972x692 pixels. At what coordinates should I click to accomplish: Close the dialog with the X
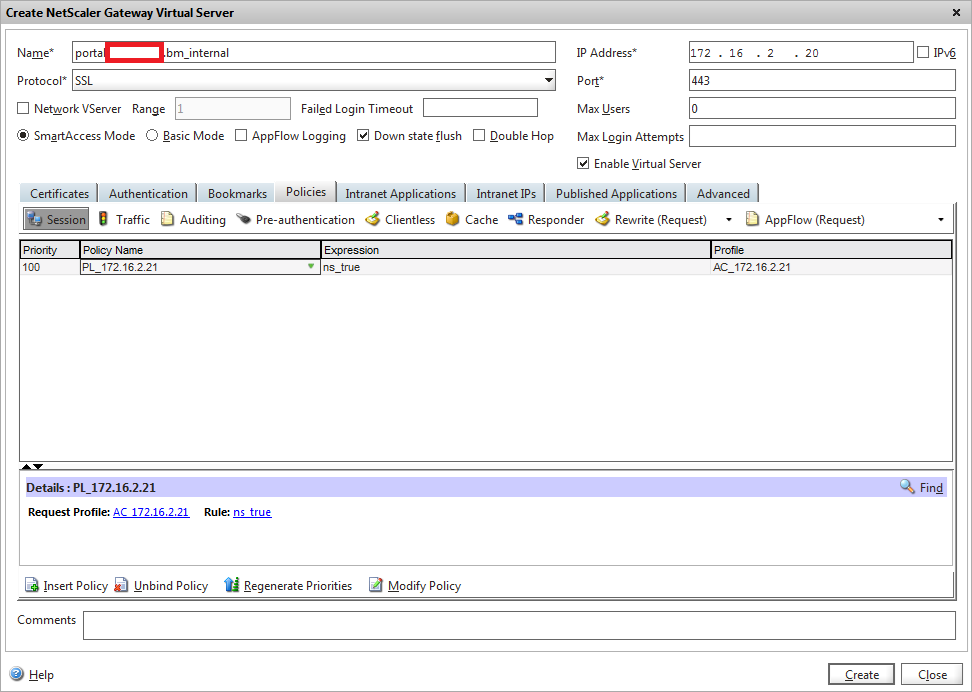(957, 12)
